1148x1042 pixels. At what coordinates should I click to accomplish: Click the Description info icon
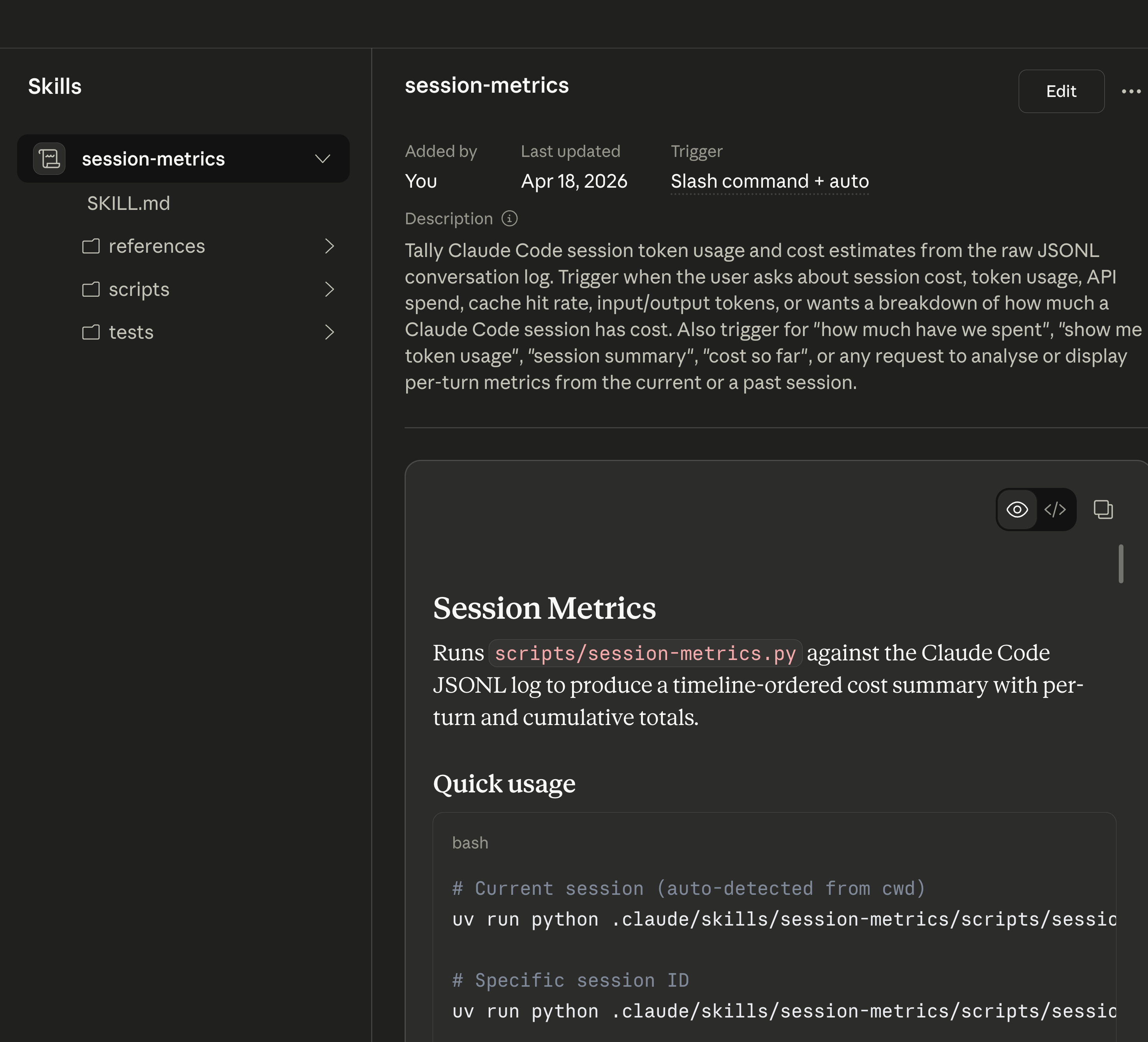click(x=509, y=219)
